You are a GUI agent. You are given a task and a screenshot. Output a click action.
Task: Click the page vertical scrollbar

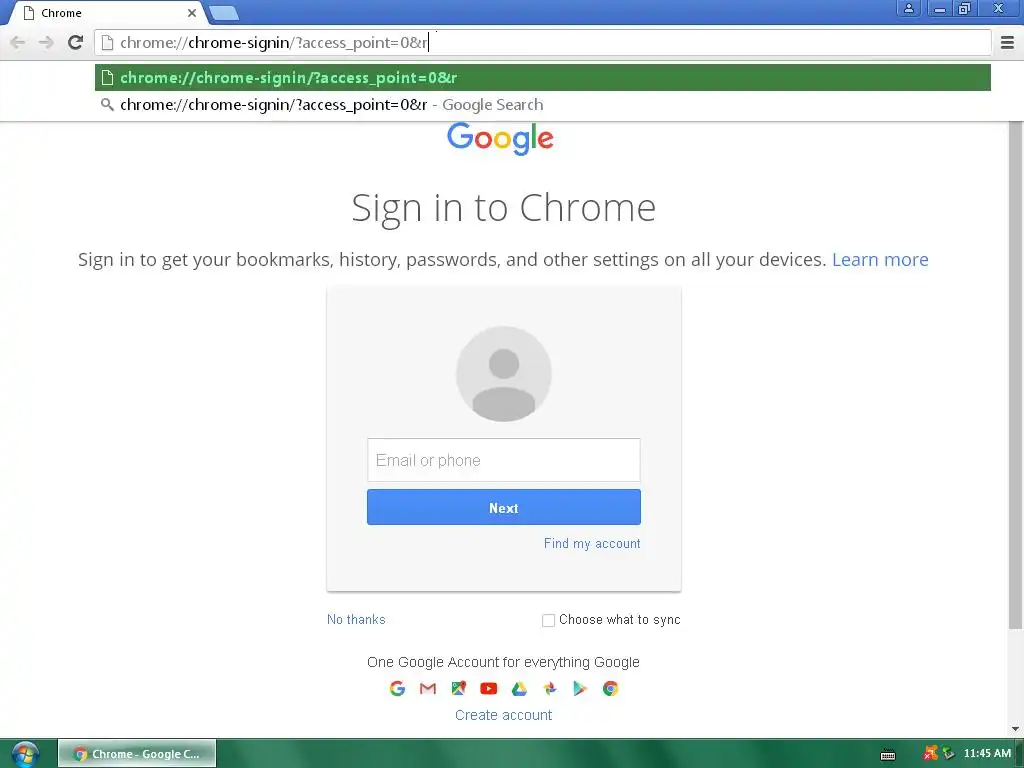1015,376
